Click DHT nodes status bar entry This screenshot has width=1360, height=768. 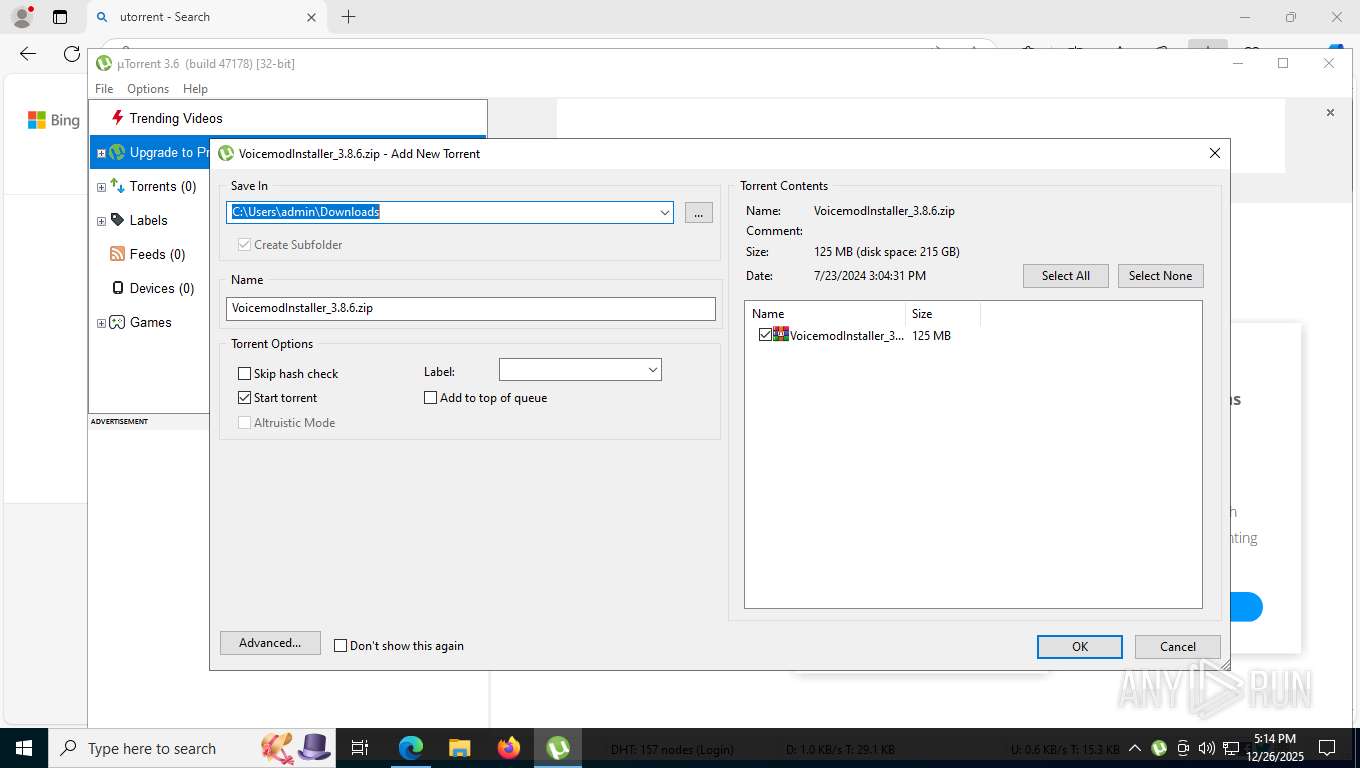click(x=672, y=749)
